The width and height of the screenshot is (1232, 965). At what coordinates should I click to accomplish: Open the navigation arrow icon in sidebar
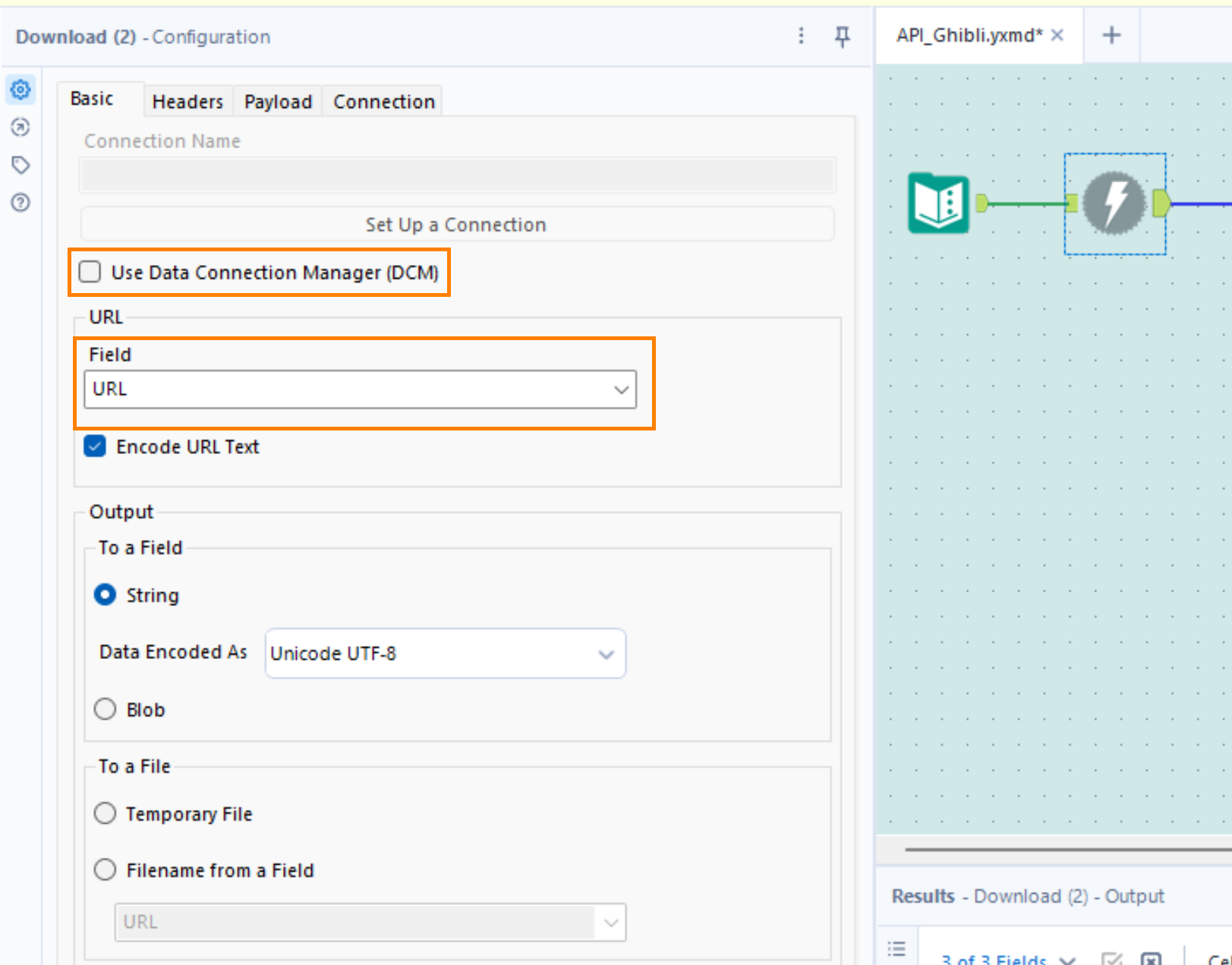(x=20, y=128)
